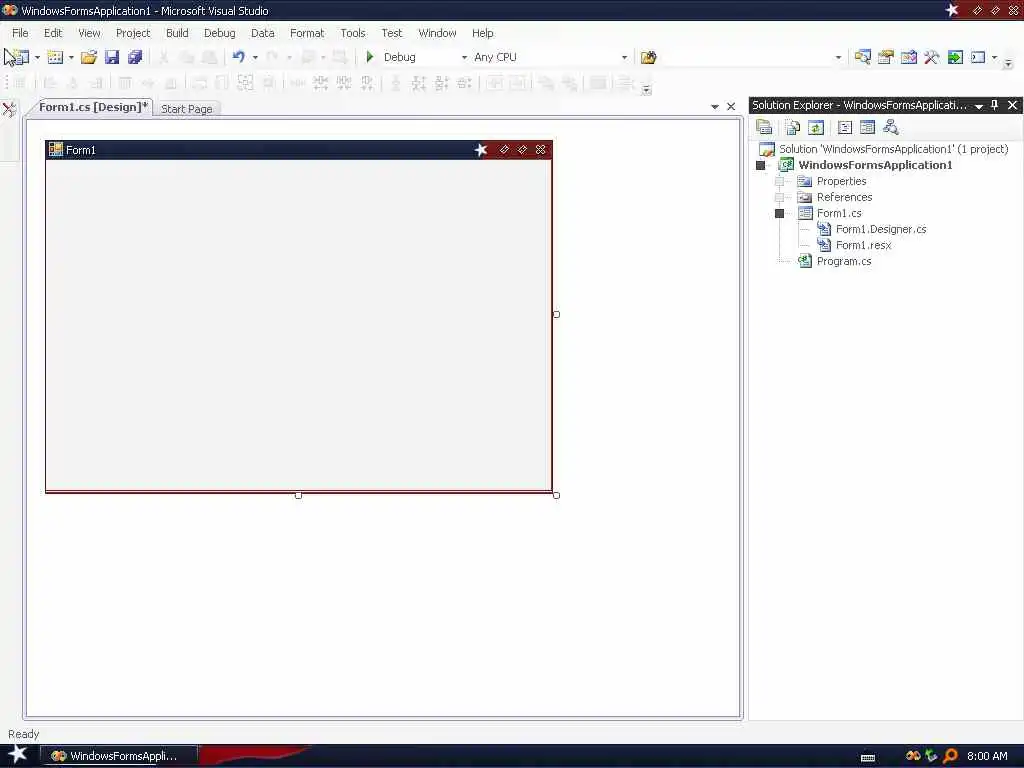Open the Data menu
1024x768 pixels.
pyautogui.click(x=263, y=33)
